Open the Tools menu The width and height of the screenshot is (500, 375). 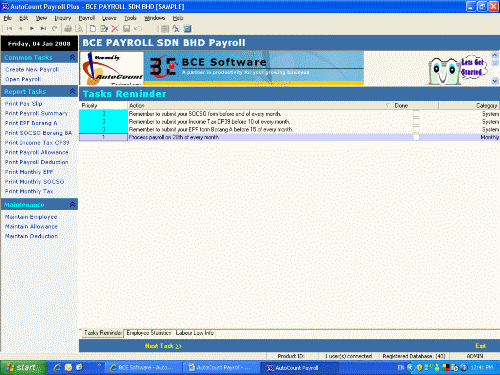click(130, 18)
